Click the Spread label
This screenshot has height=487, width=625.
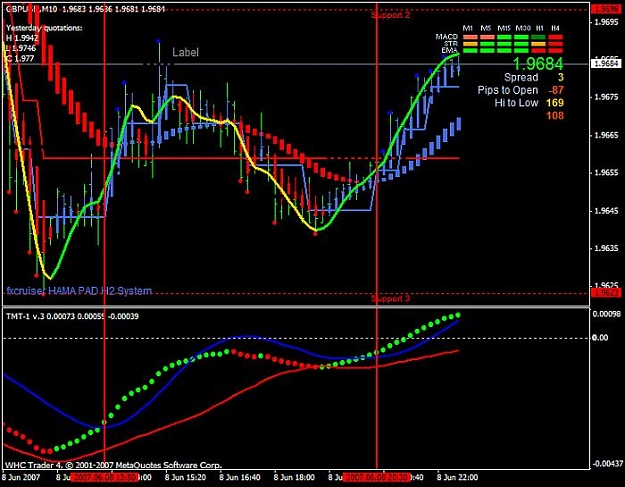tap(521, 77)
